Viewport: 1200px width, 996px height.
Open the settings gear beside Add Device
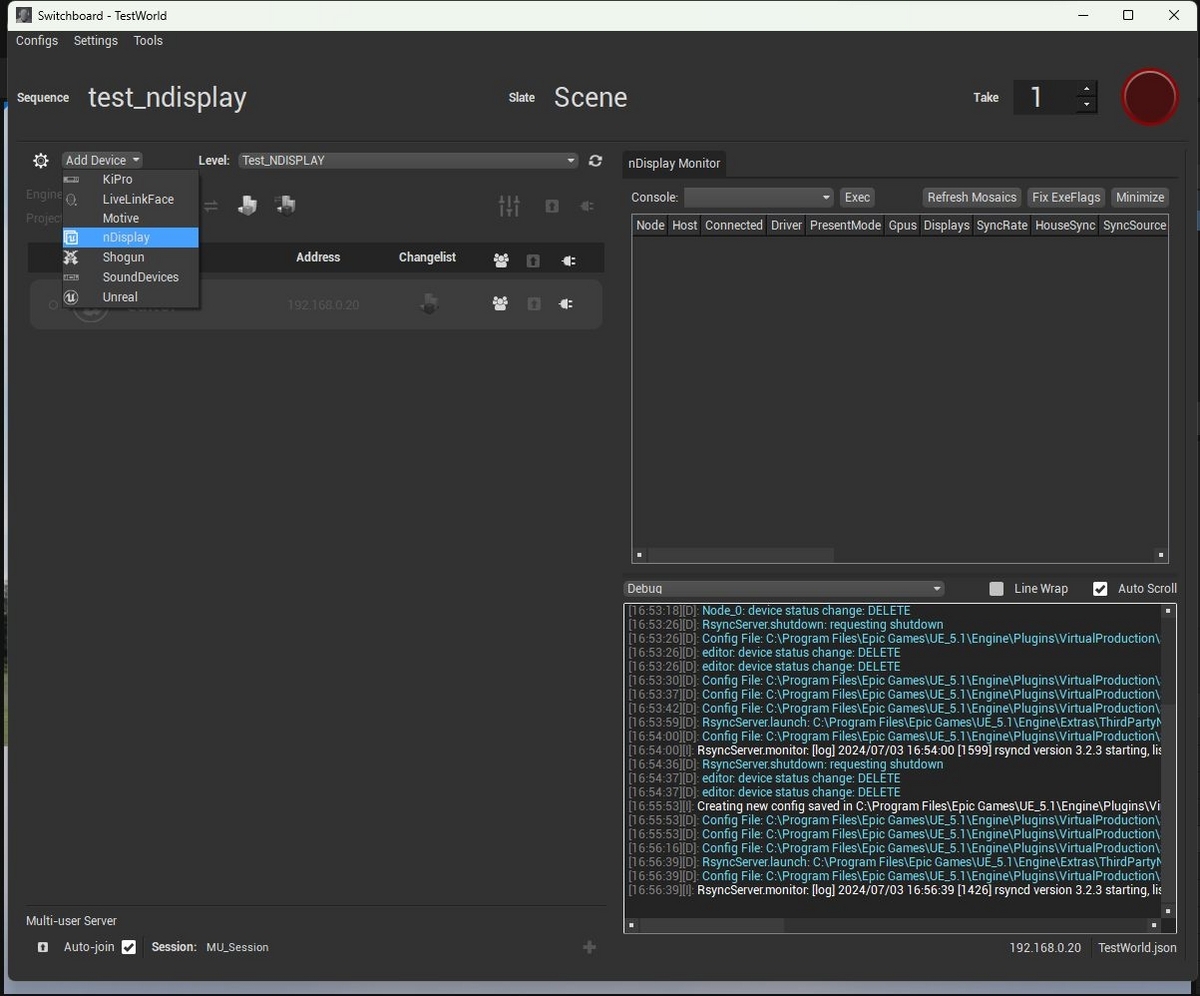[41, 160]
